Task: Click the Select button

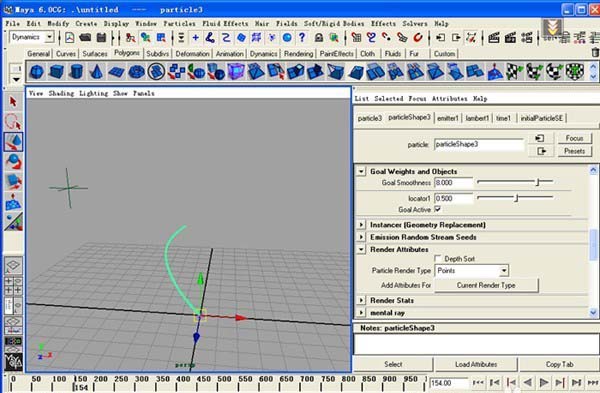Action: point(393,364)
